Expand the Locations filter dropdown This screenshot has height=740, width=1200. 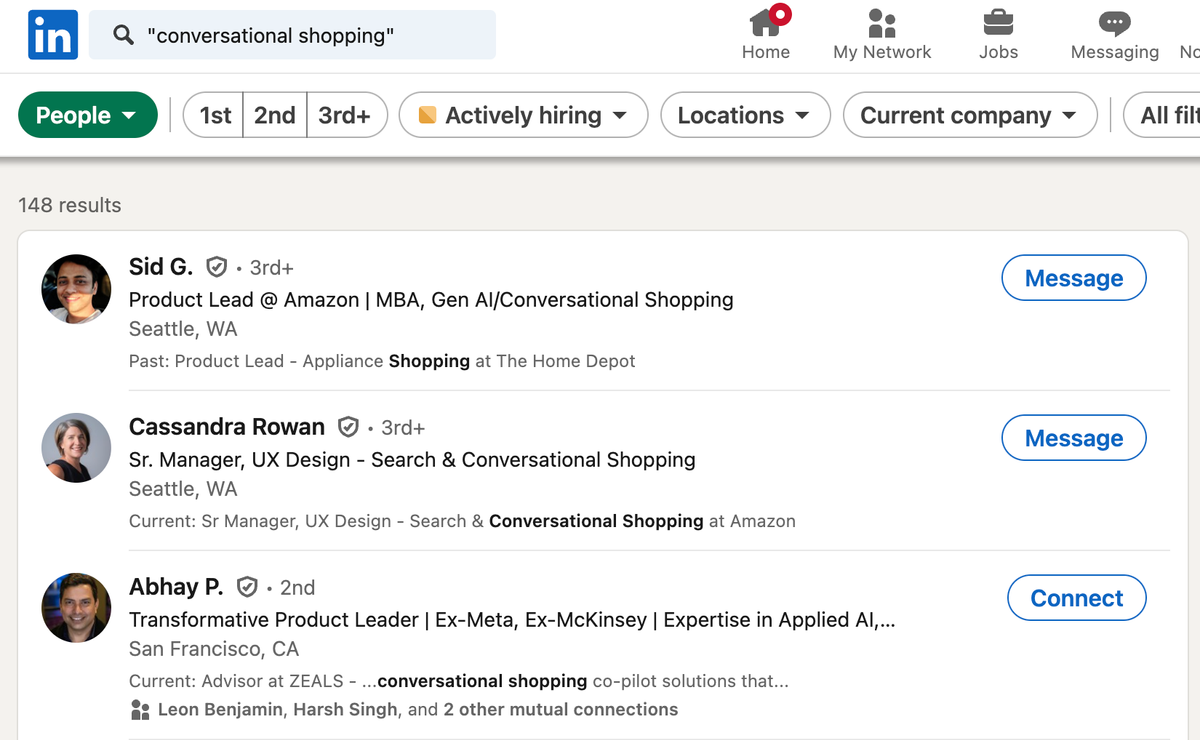745,115
